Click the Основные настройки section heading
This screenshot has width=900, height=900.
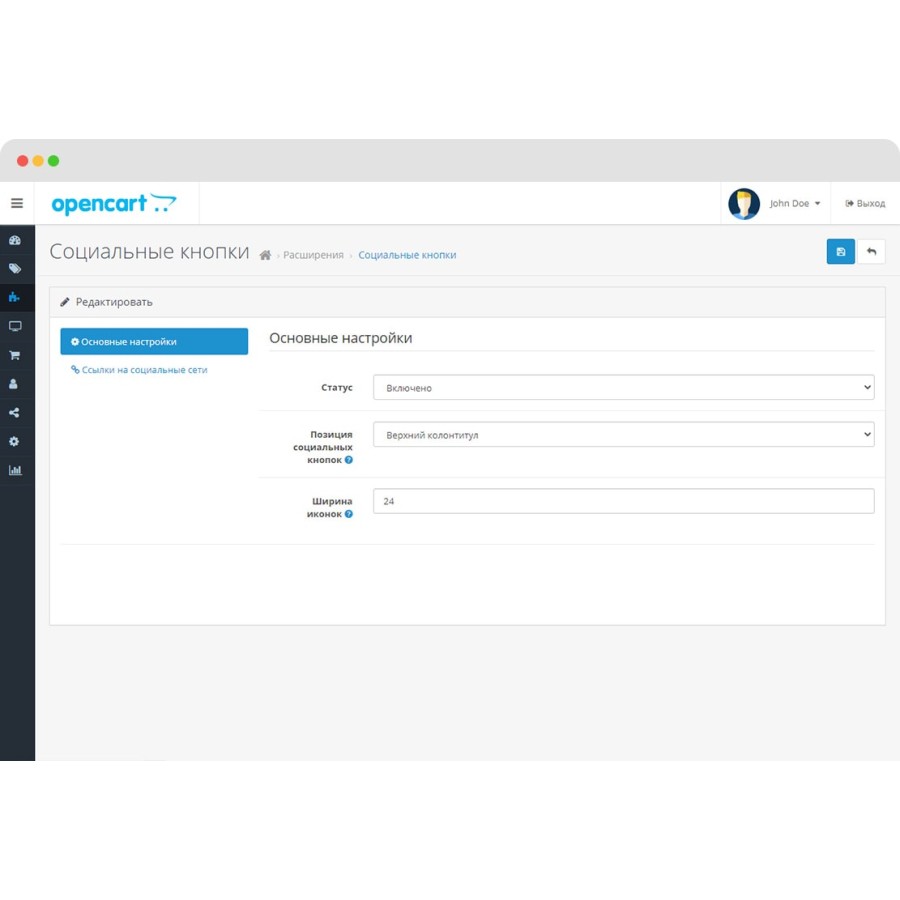tap(340, 338)
